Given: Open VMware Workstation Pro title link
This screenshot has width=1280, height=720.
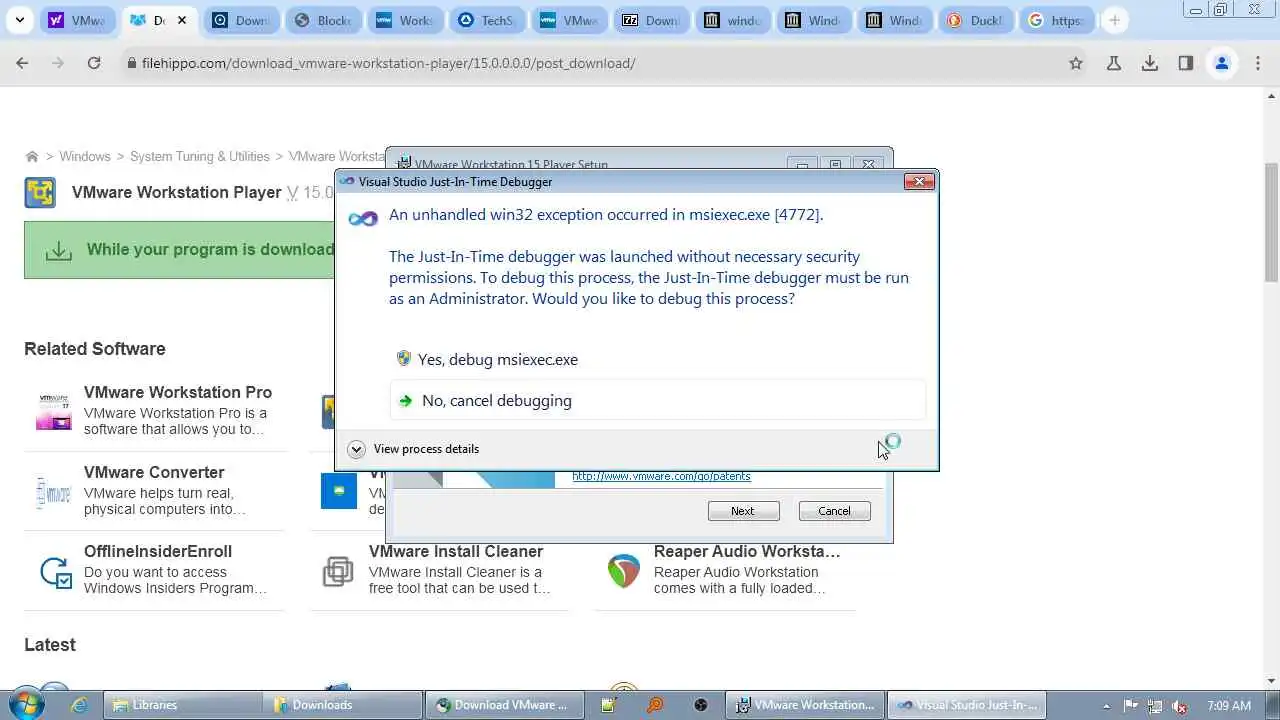Looking at the screenshot, I should pyautogui.click(x=178, y=392).
